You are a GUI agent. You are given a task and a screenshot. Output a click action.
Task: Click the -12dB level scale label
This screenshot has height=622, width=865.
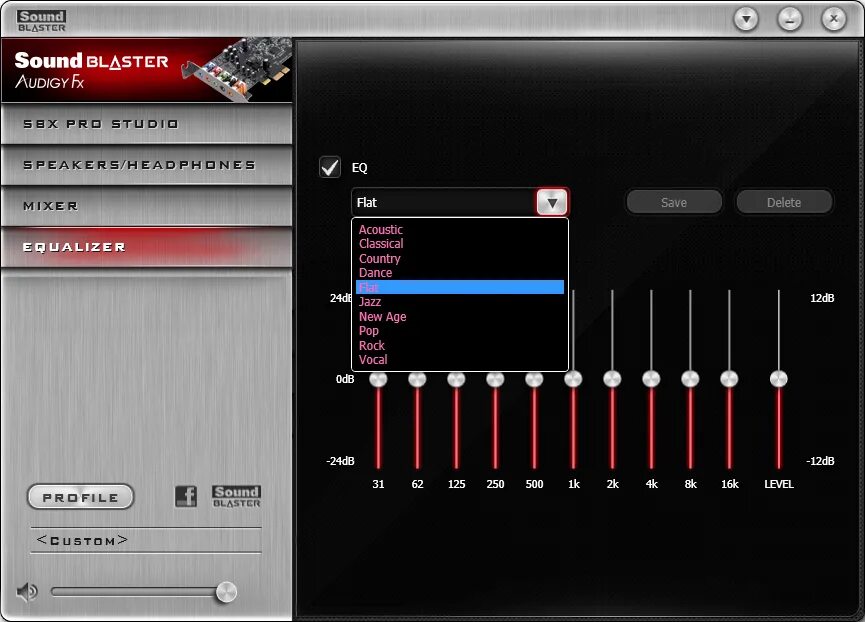pyautogui.click(x=820, y=461)
